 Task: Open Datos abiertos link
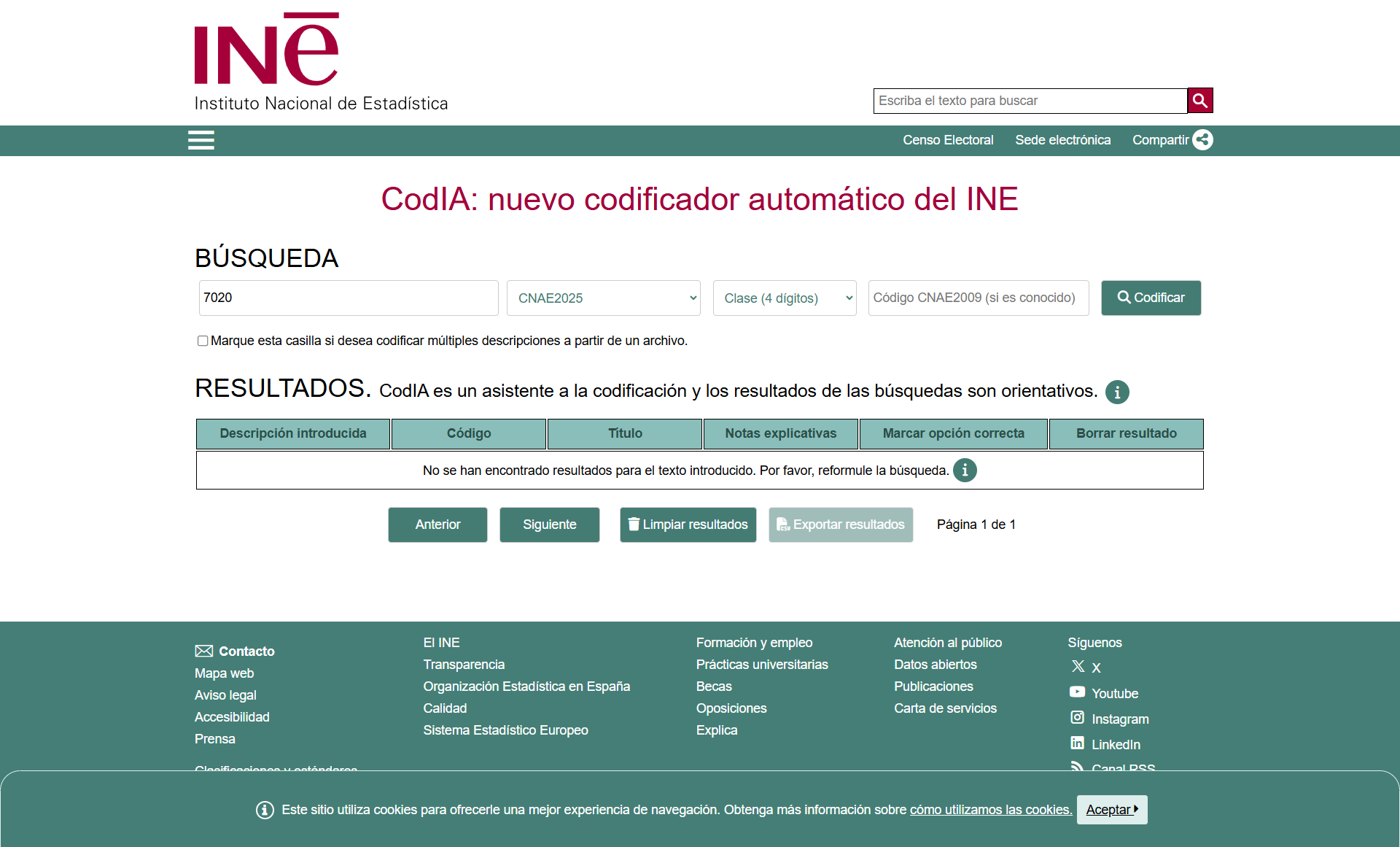(x=936, y=665)
